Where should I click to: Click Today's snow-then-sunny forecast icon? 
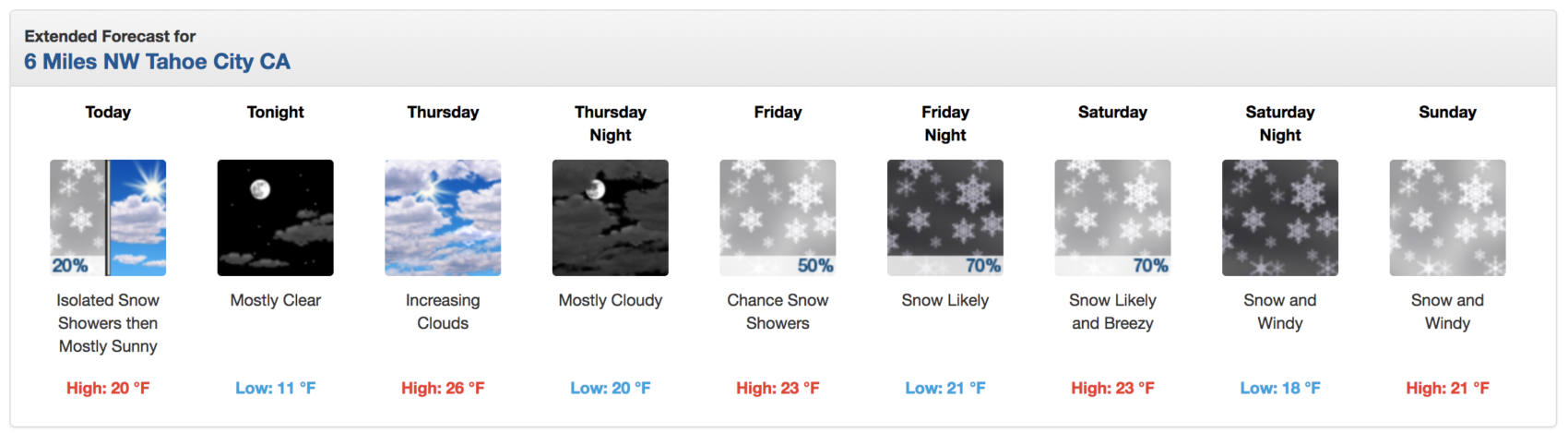[x=108, y=218]
